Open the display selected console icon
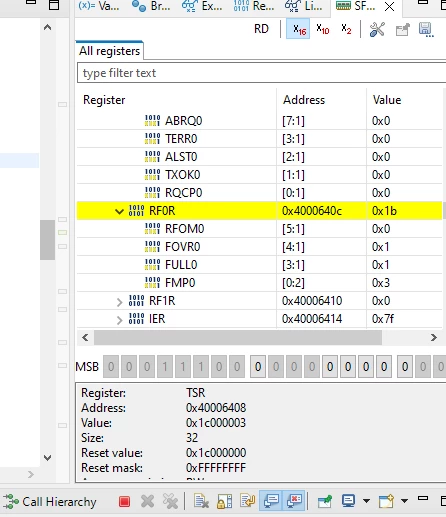The image size is (446, 517). coord(349,501)
